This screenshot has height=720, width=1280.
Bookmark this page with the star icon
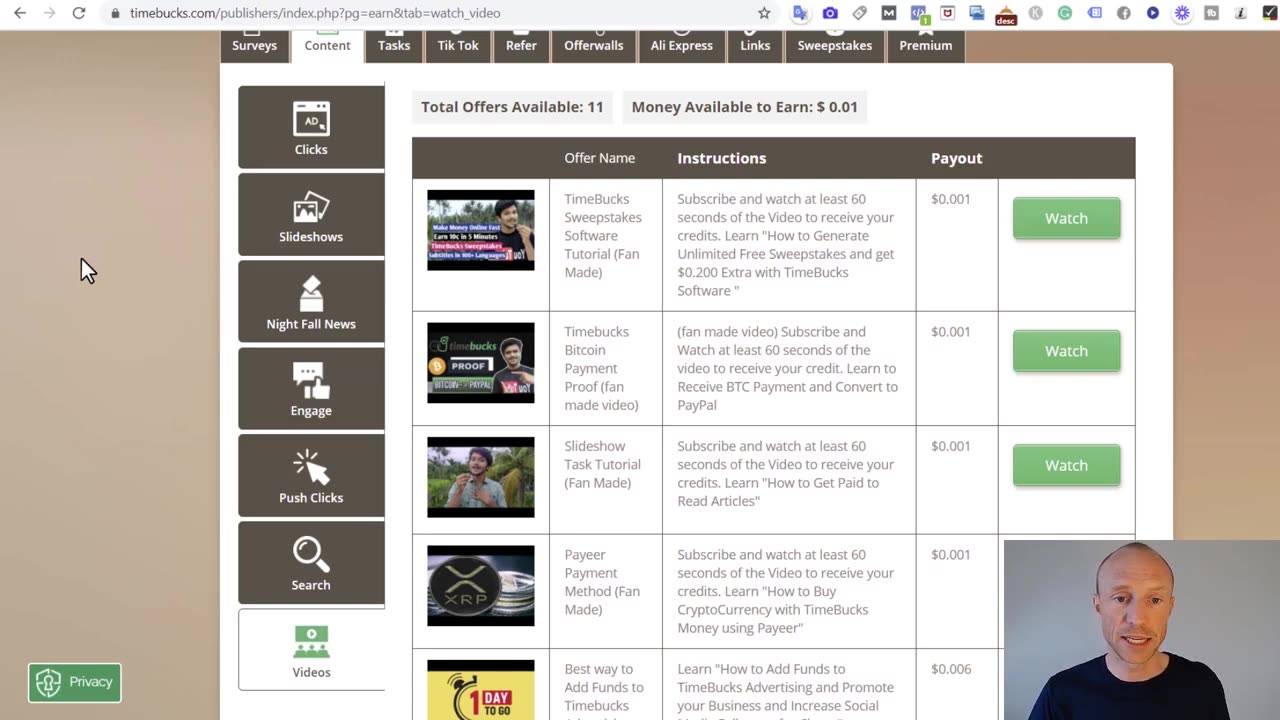coord(764,13)
